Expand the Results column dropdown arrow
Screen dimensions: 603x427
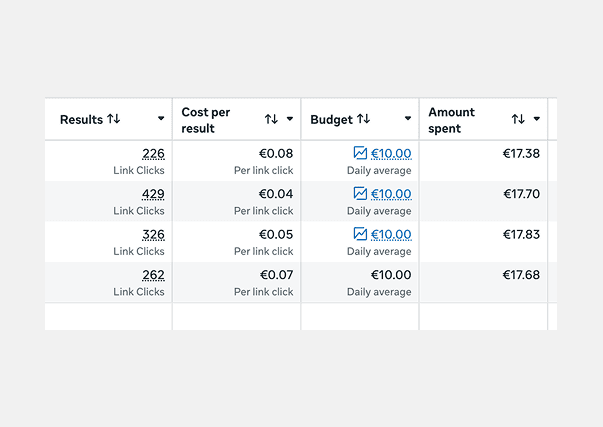coord(161,118)
